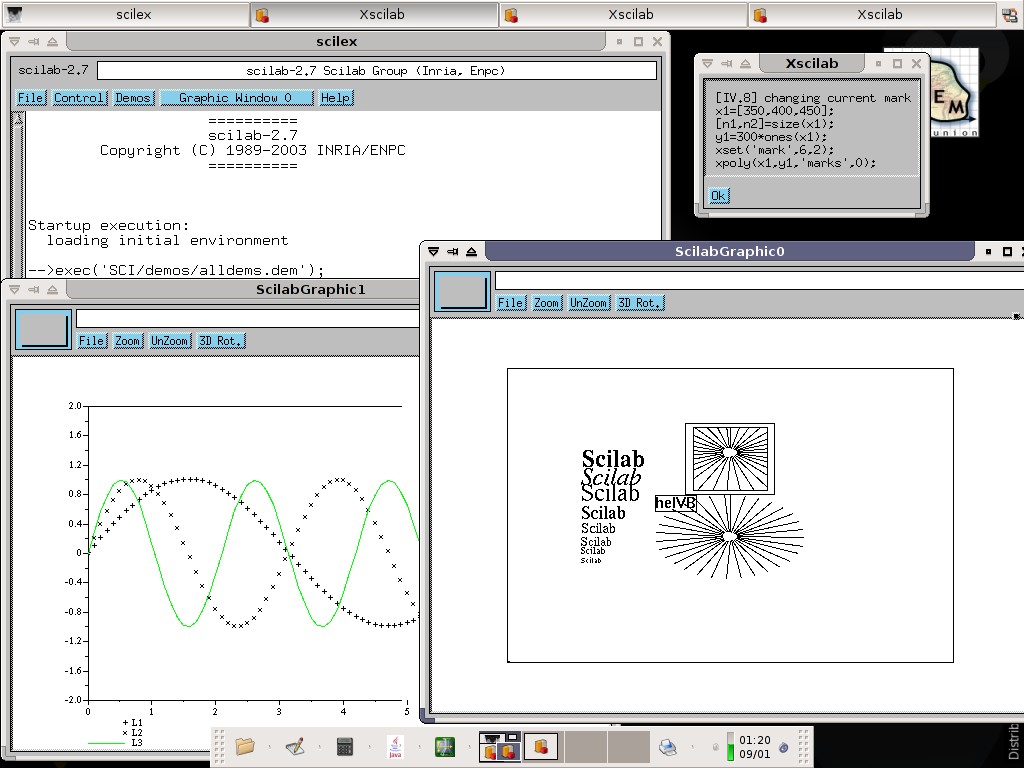
Task: Click the pin icon on ScilabGraphic0 title bar
Action: click(x=453, y=251)
